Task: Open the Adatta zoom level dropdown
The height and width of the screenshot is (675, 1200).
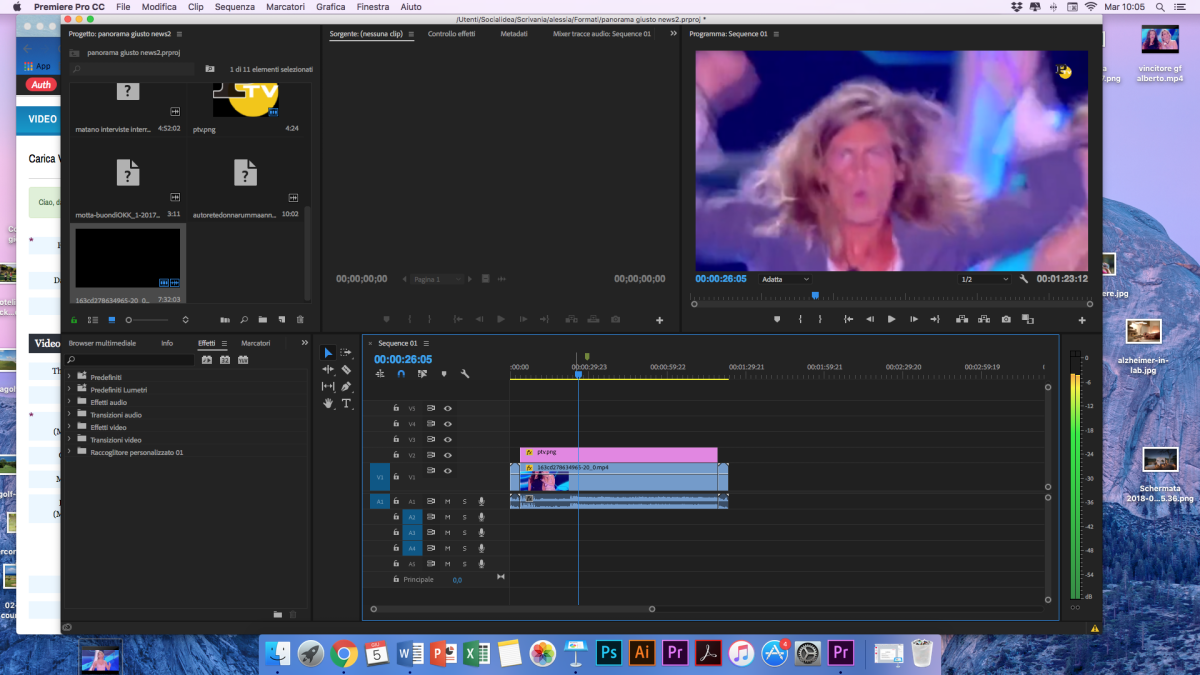Action: [786, 279]
